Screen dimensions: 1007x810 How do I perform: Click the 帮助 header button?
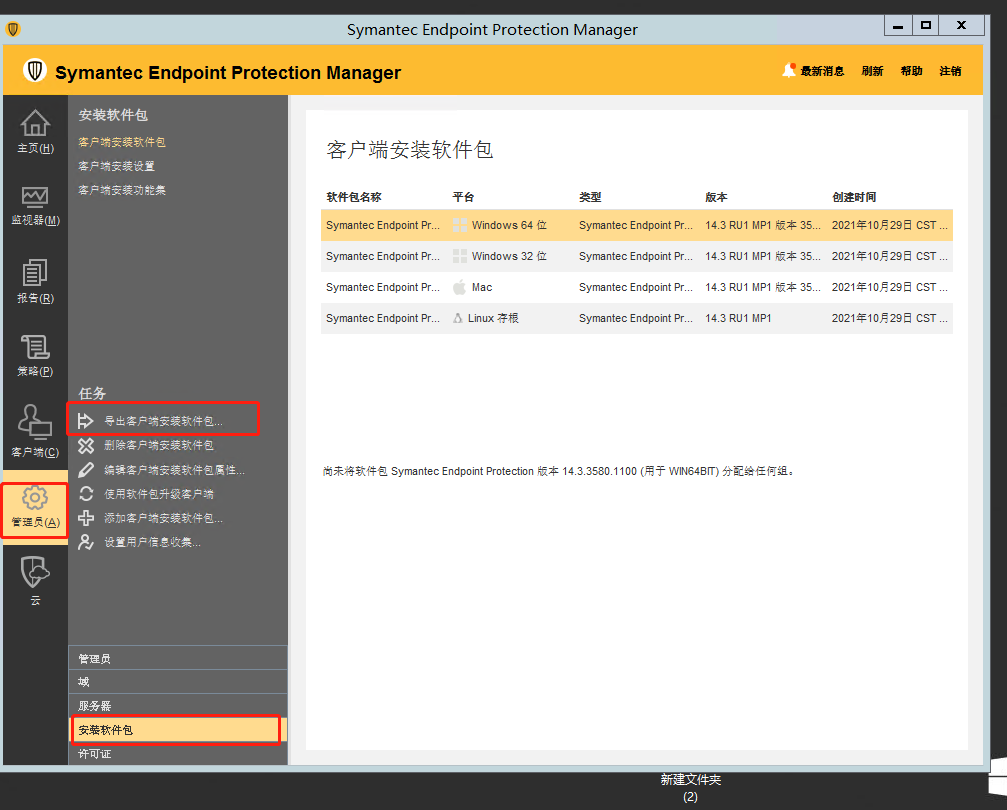point(911,71)
